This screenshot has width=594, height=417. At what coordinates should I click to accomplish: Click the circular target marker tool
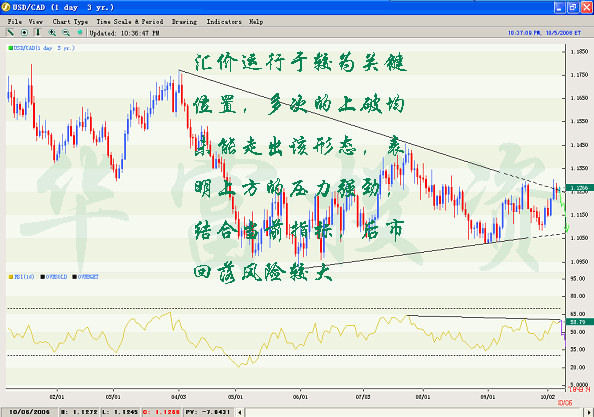click(x=24, y=33)
